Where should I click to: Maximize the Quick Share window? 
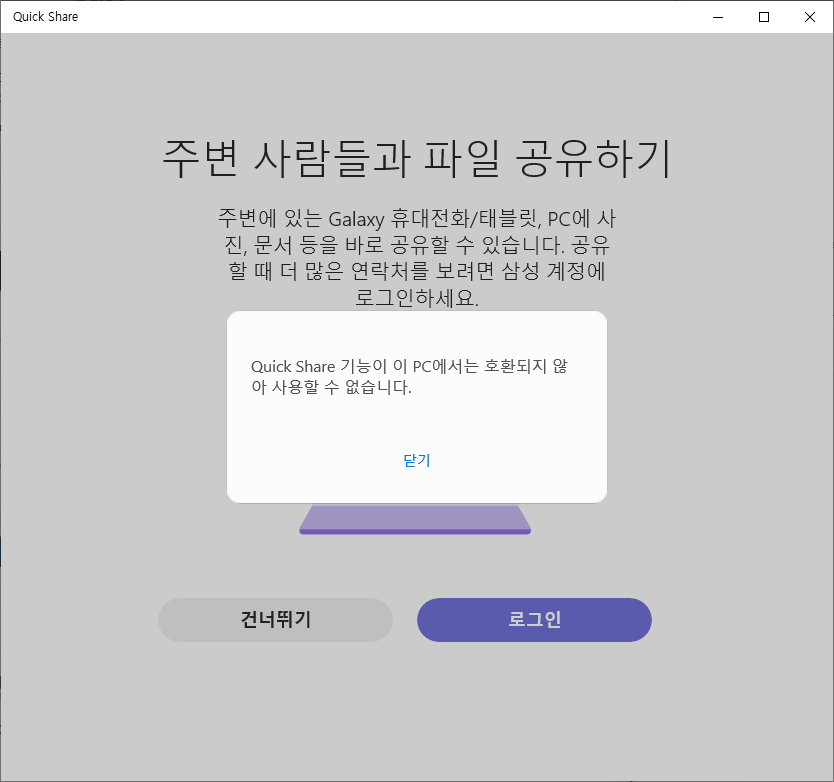[764, 17]
